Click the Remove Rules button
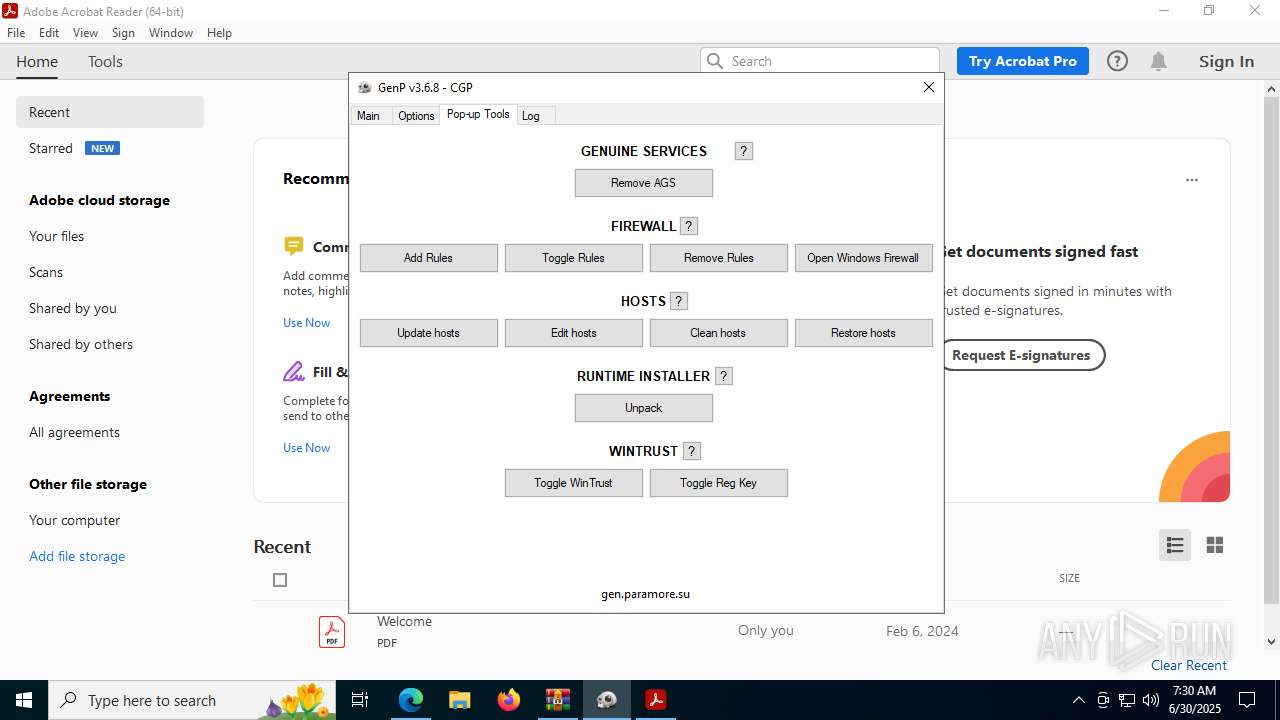The image size is (1280, 720). 719,258
